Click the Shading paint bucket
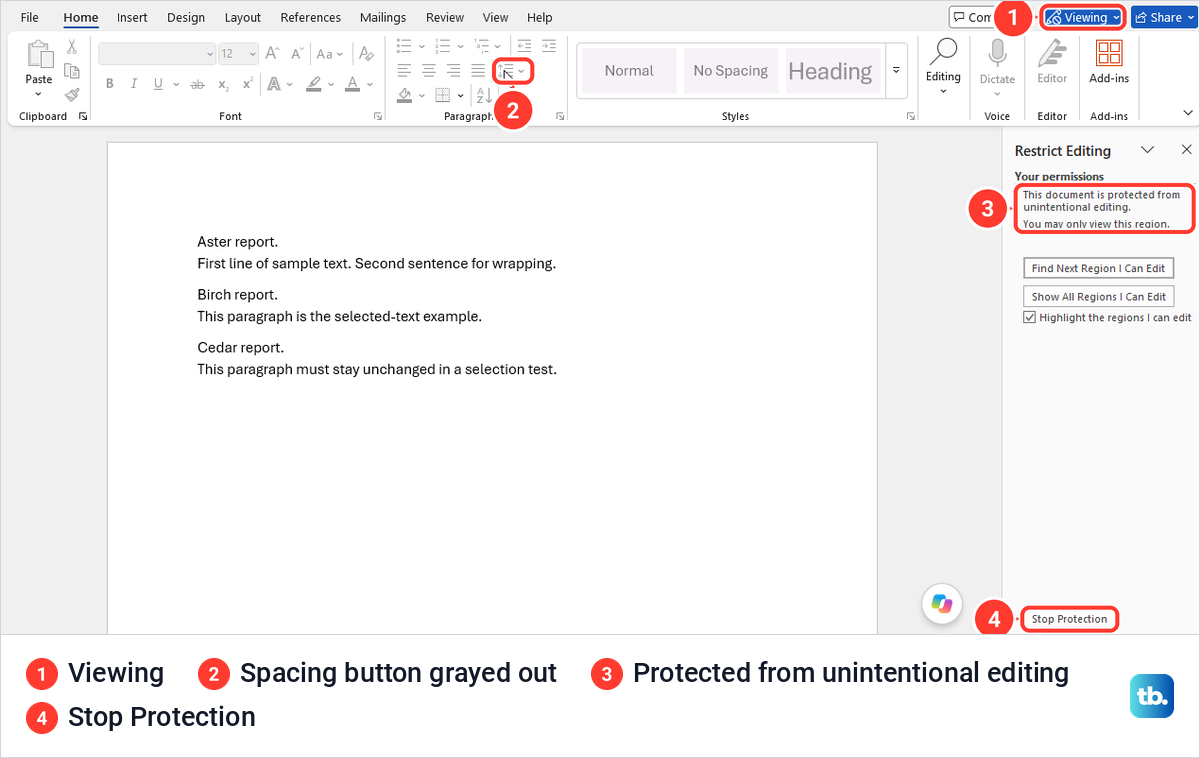Image resolution: width=1200 pixels, height=758 pixels. 405,95
